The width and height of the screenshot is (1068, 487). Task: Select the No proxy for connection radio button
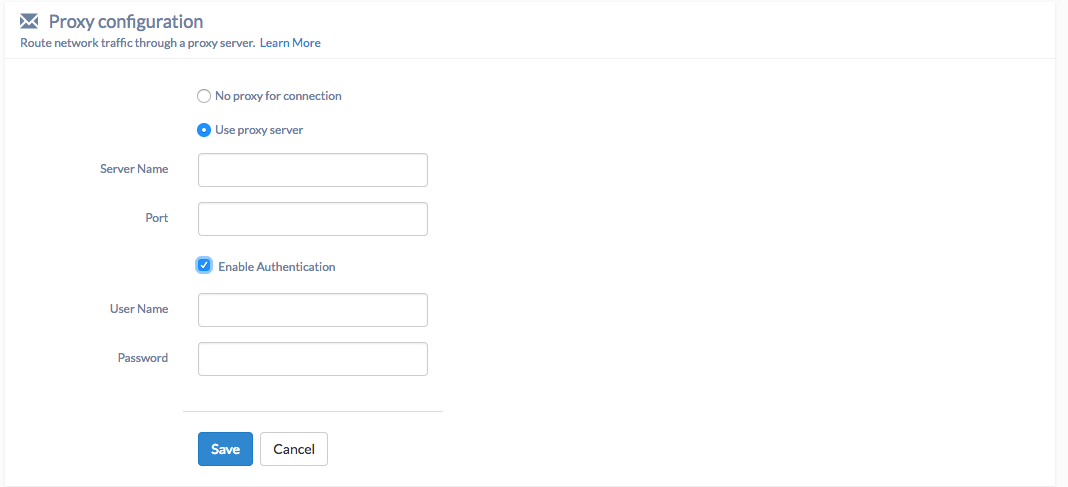[x=204, y=96]
